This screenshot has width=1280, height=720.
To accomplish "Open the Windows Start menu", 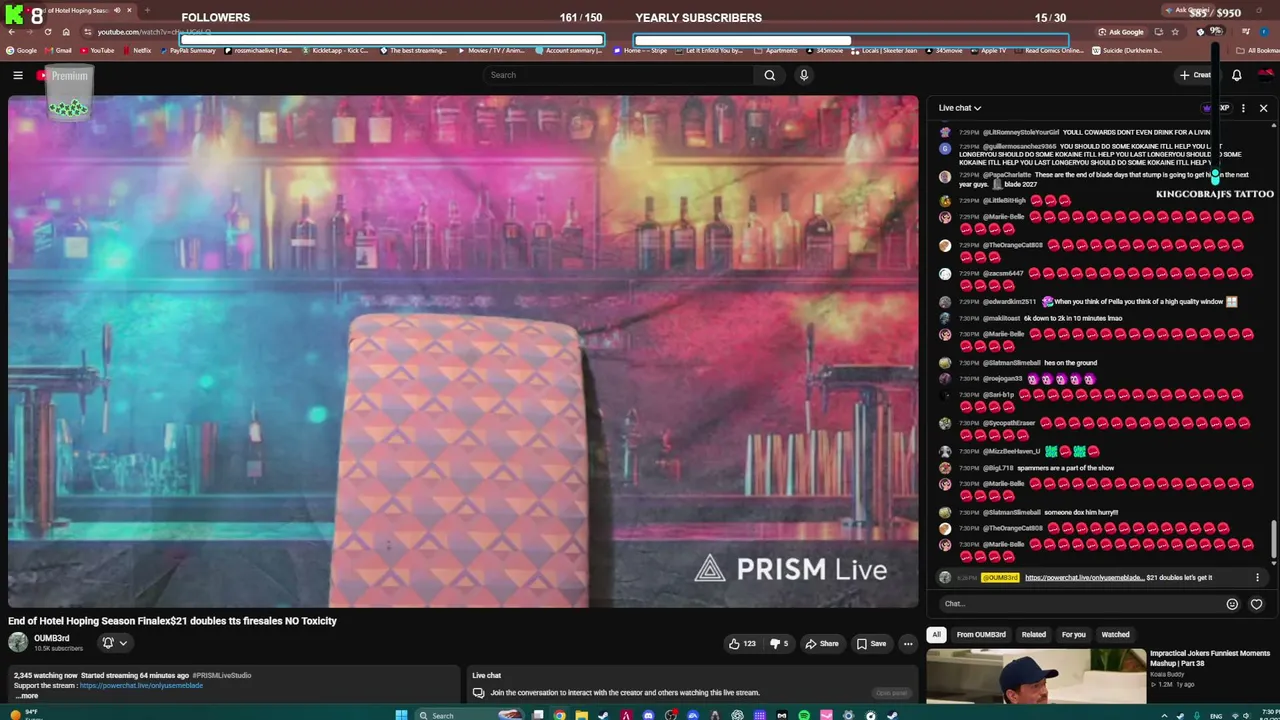I will tap(401, 715).
